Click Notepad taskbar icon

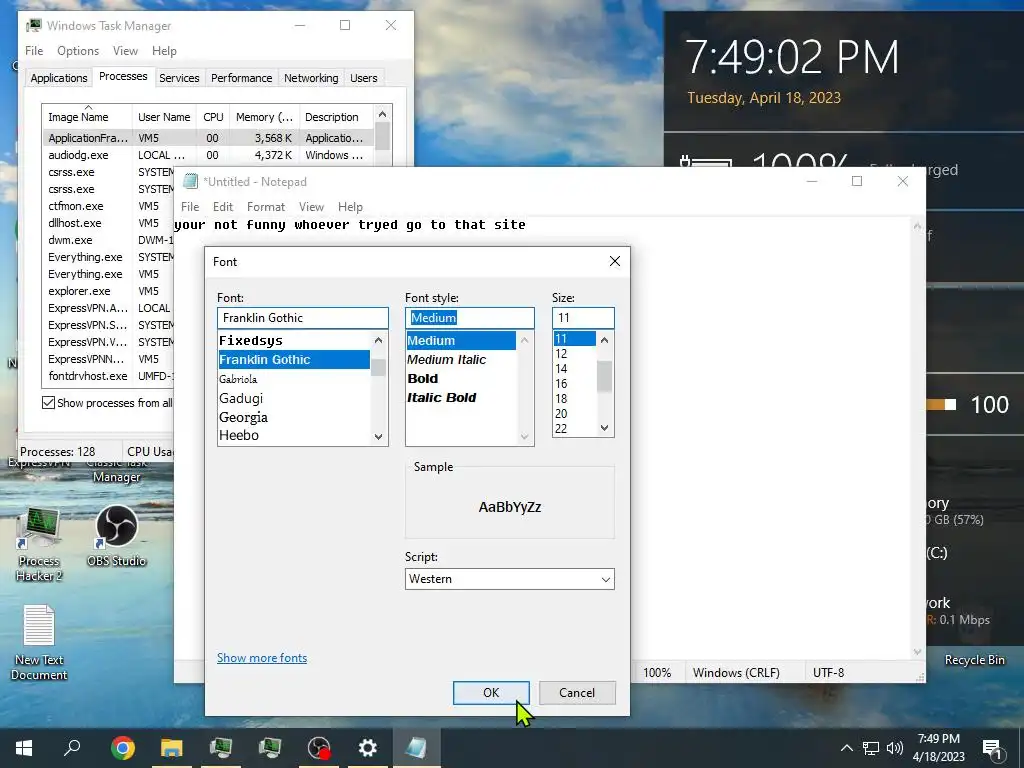417,748
